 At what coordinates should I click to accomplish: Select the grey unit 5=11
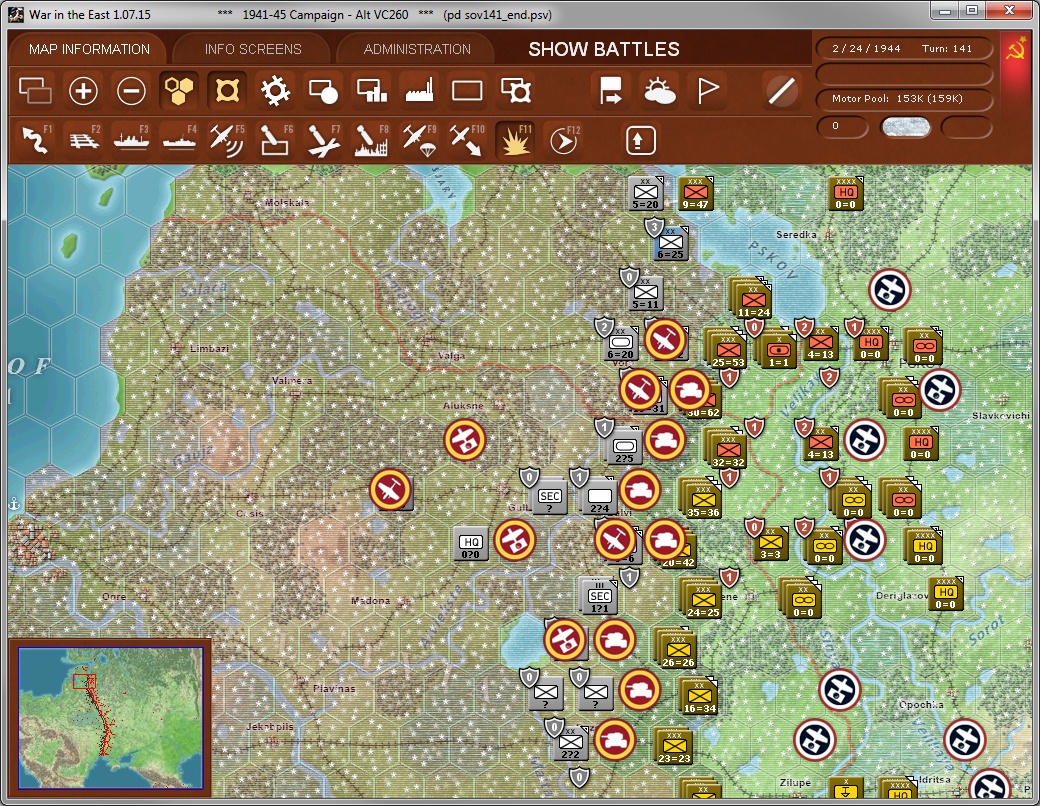[645, 294]
